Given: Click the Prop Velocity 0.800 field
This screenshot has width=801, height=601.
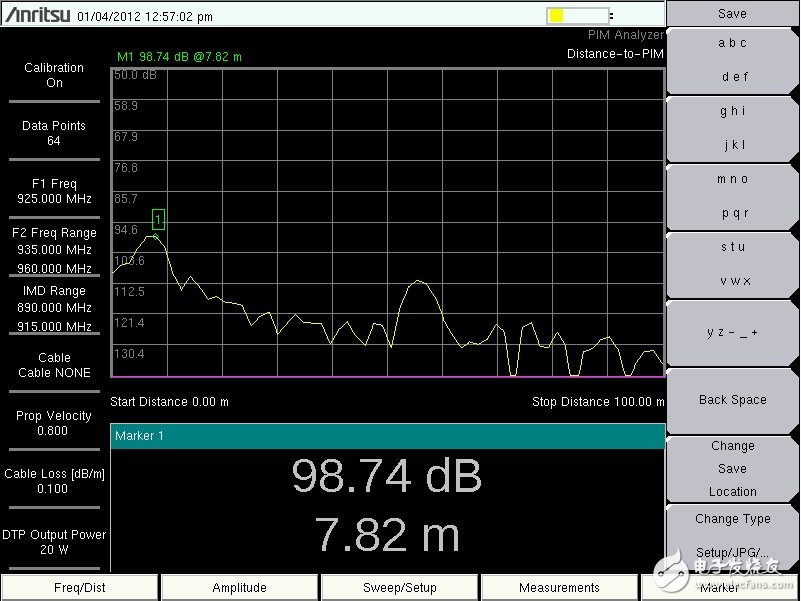Looking at the screenshot, I should tap(54, 423).
